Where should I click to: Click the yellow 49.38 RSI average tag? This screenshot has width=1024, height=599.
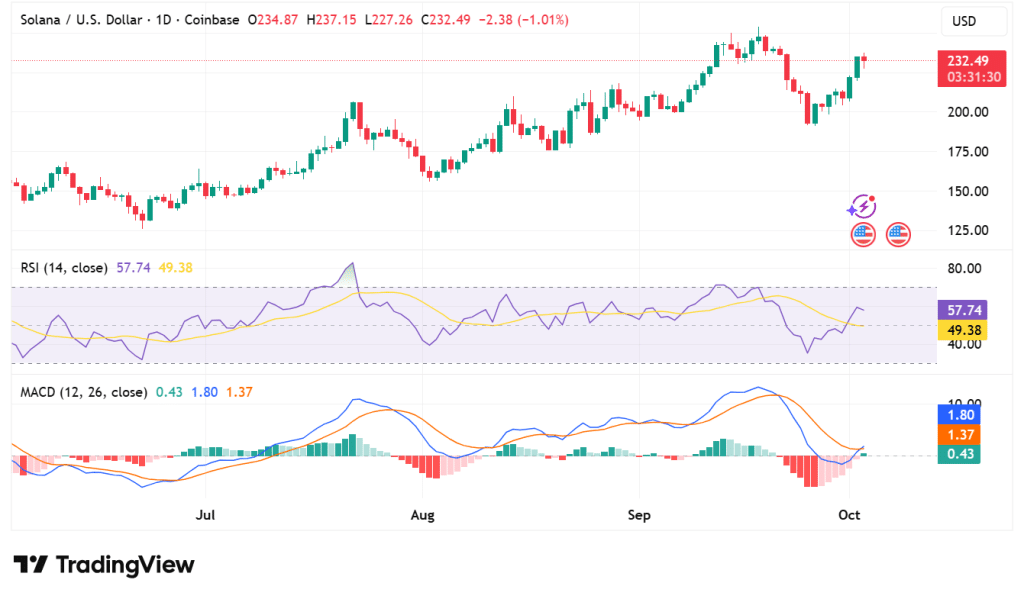tap(967, 330)
